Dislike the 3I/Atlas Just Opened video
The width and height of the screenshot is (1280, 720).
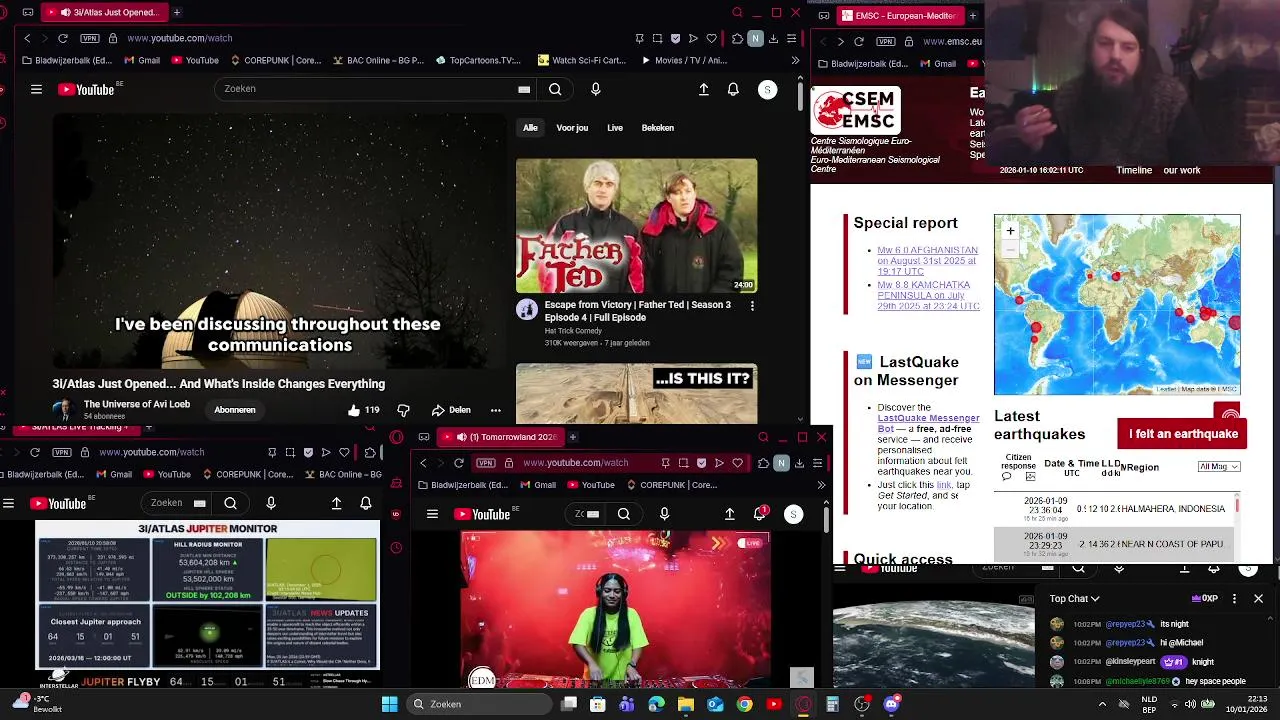point(403,410)
